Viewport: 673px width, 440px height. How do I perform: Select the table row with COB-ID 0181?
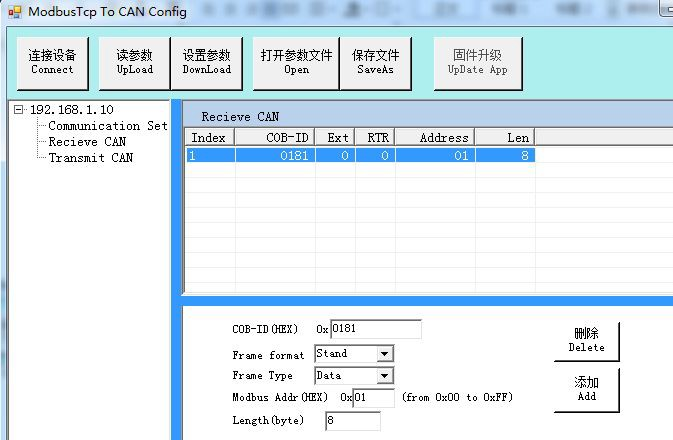point(360,155)
